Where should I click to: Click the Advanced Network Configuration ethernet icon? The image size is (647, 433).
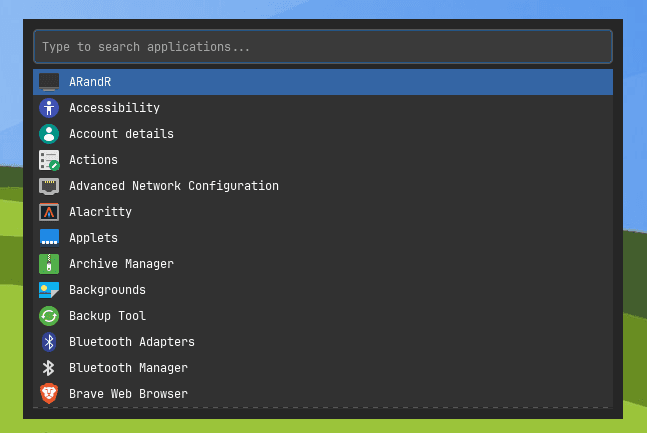(x=49, y=186)
